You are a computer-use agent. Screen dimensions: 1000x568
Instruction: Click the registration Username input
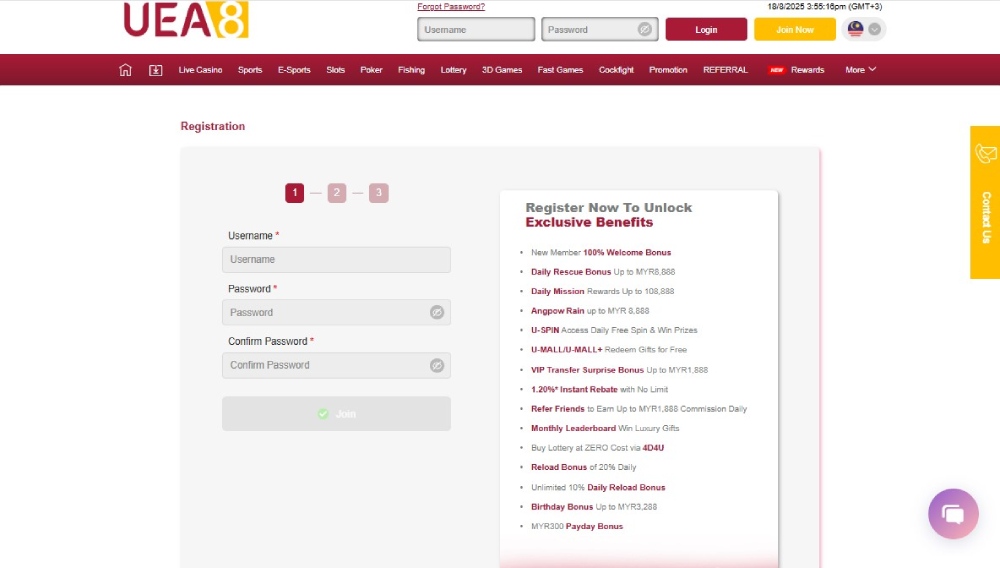pos(336,259)
